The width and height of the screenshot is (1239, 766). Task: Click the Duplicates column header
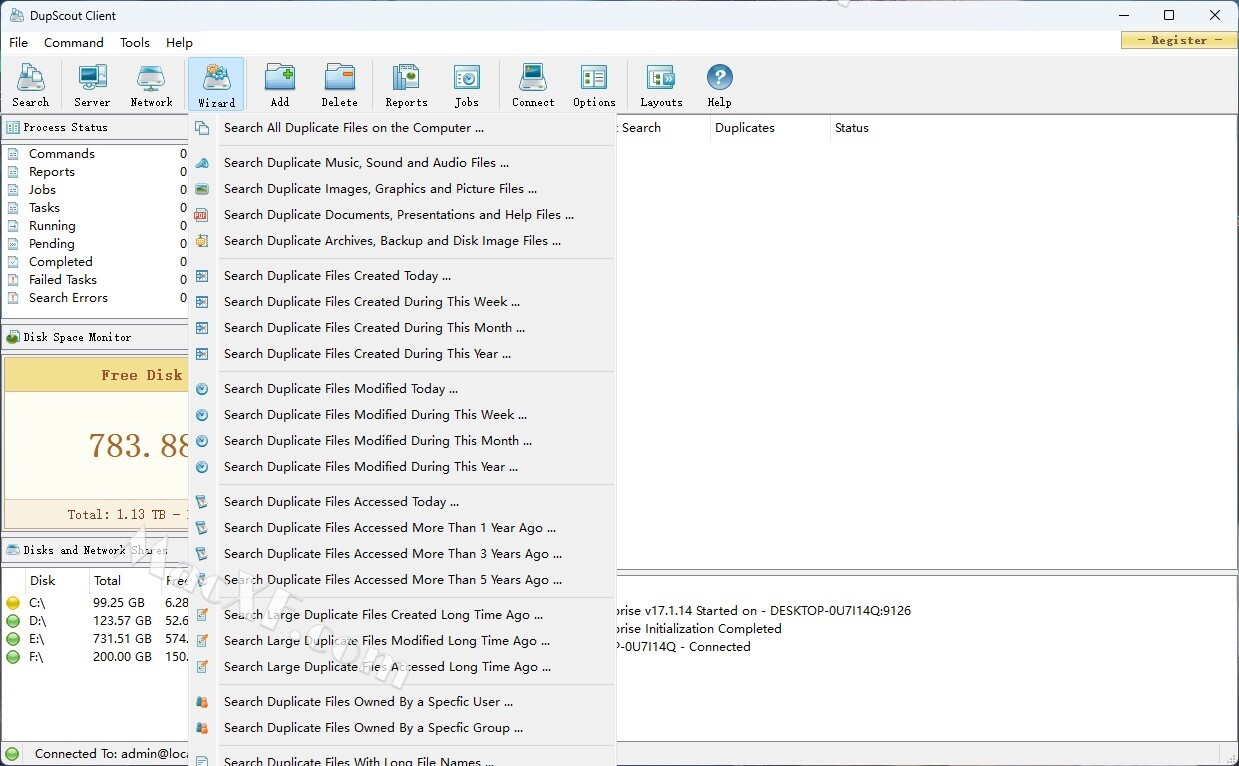tap(770, 128)
